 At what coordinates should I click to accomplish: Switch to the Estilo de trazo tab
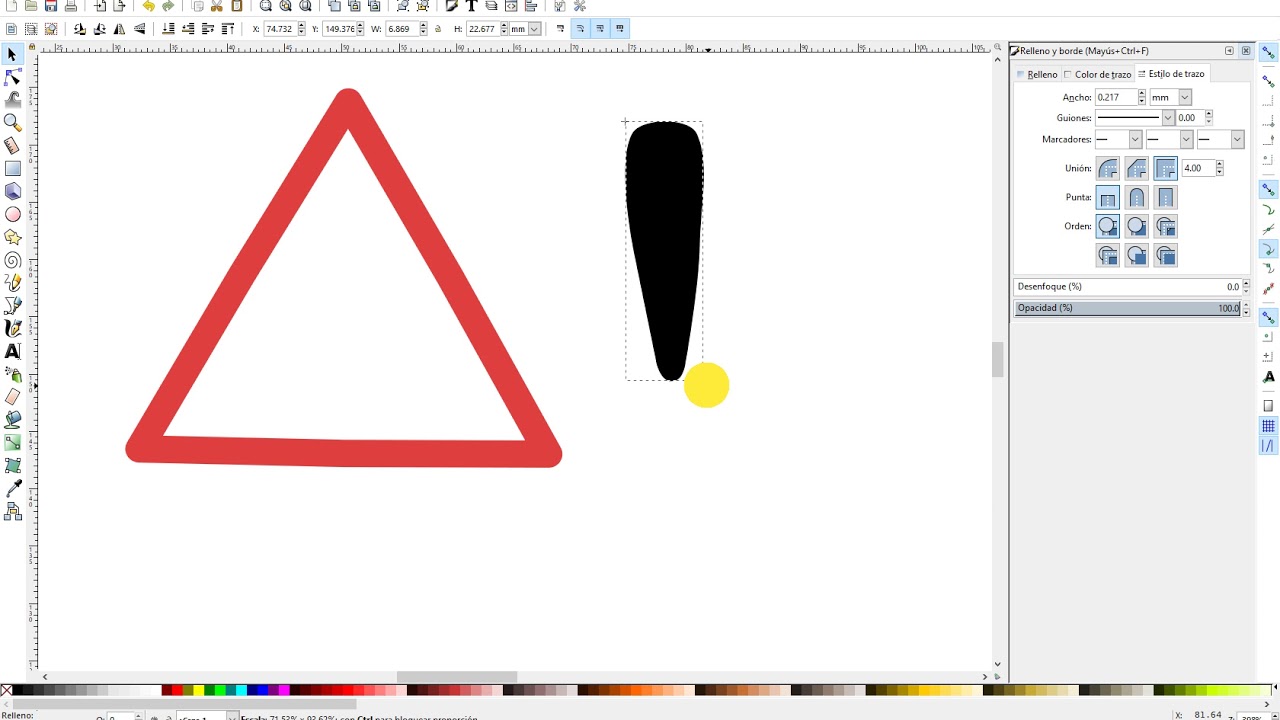[1171, 74]
